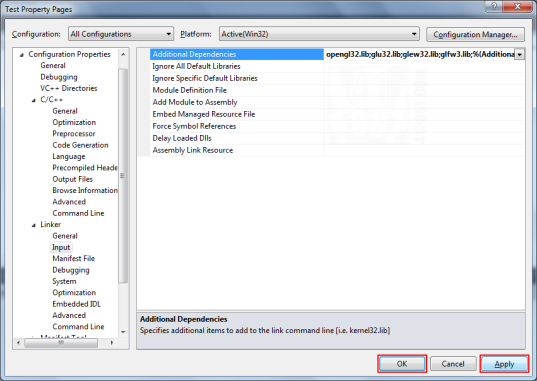Click tree scrollbar up arrow
This screenshot has width=537, height=381.
123,54
